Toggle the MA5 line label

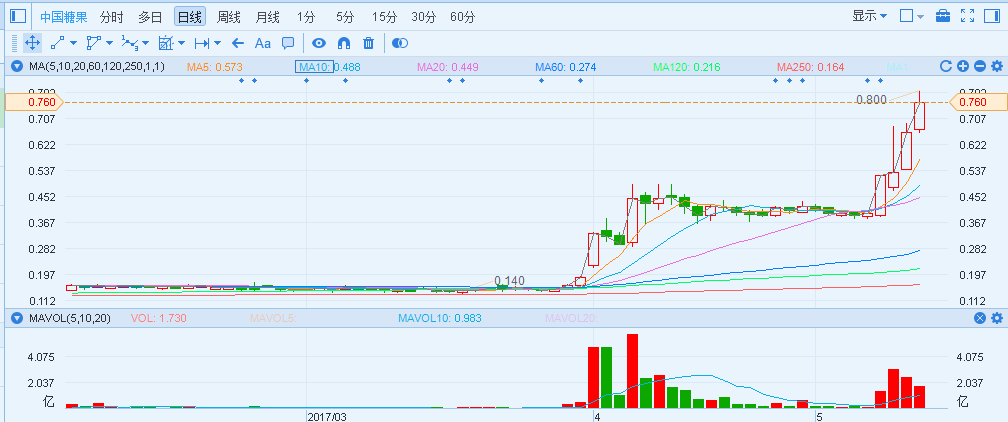tap(214, 67)
